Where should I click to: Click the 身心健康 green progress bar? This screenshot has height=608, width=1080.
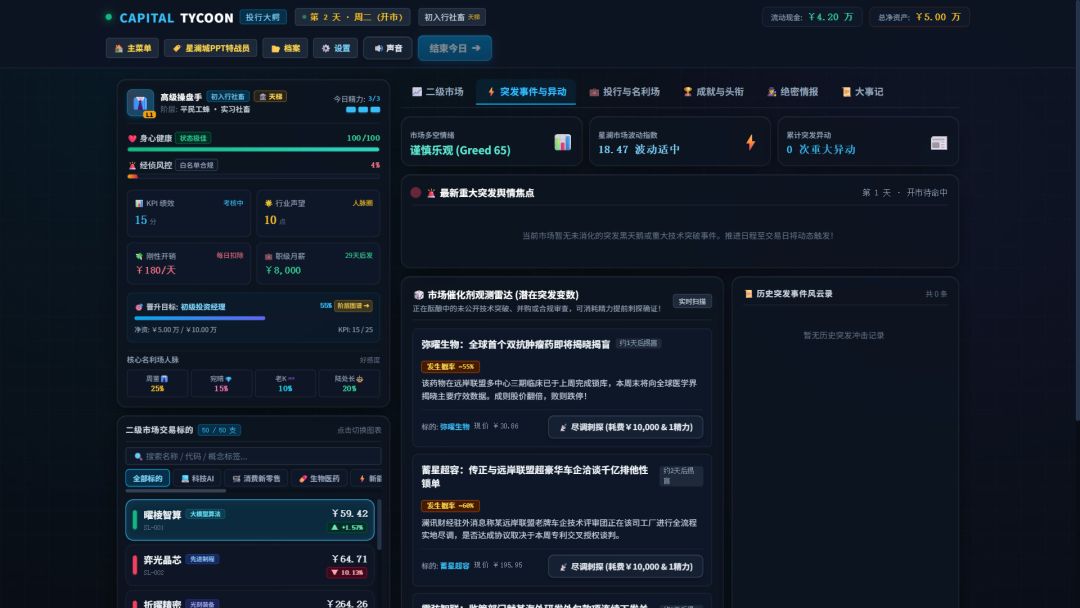253,149
